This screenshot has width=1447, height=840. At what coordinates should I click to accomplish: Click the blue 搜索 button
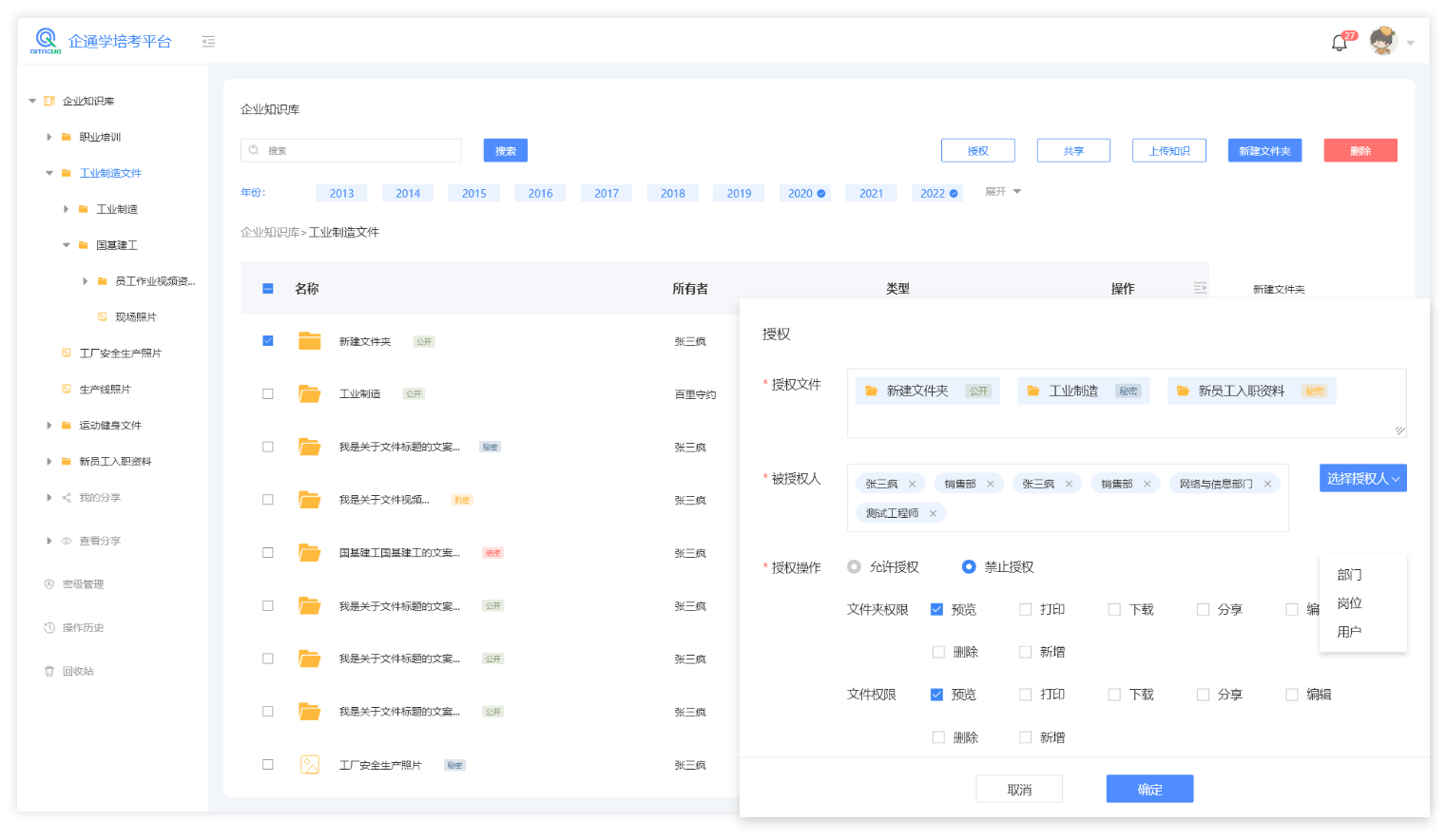pyautogui.click(x=506, y=150)
